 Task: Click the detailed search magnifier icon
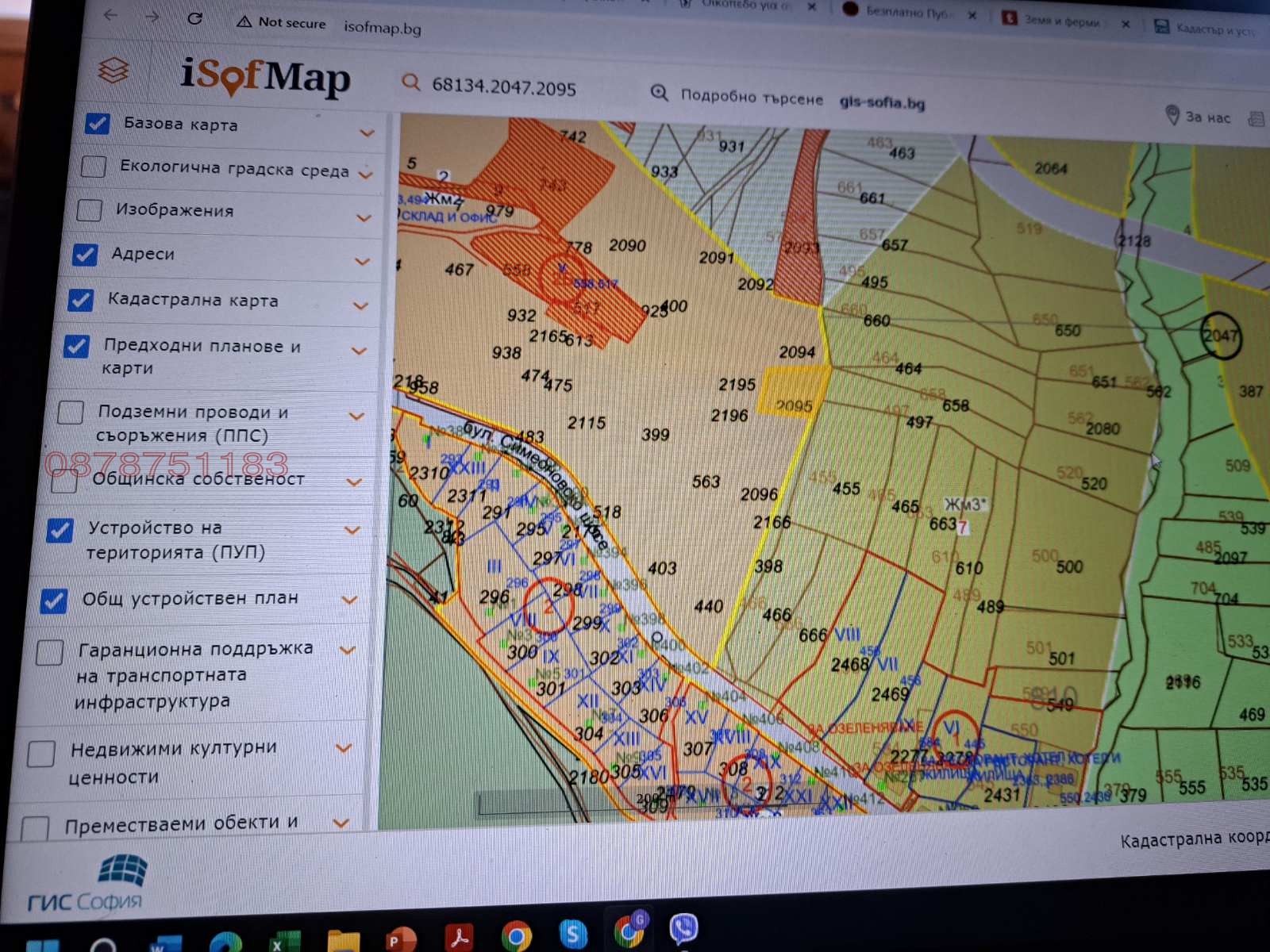click(x=659, y=93)
